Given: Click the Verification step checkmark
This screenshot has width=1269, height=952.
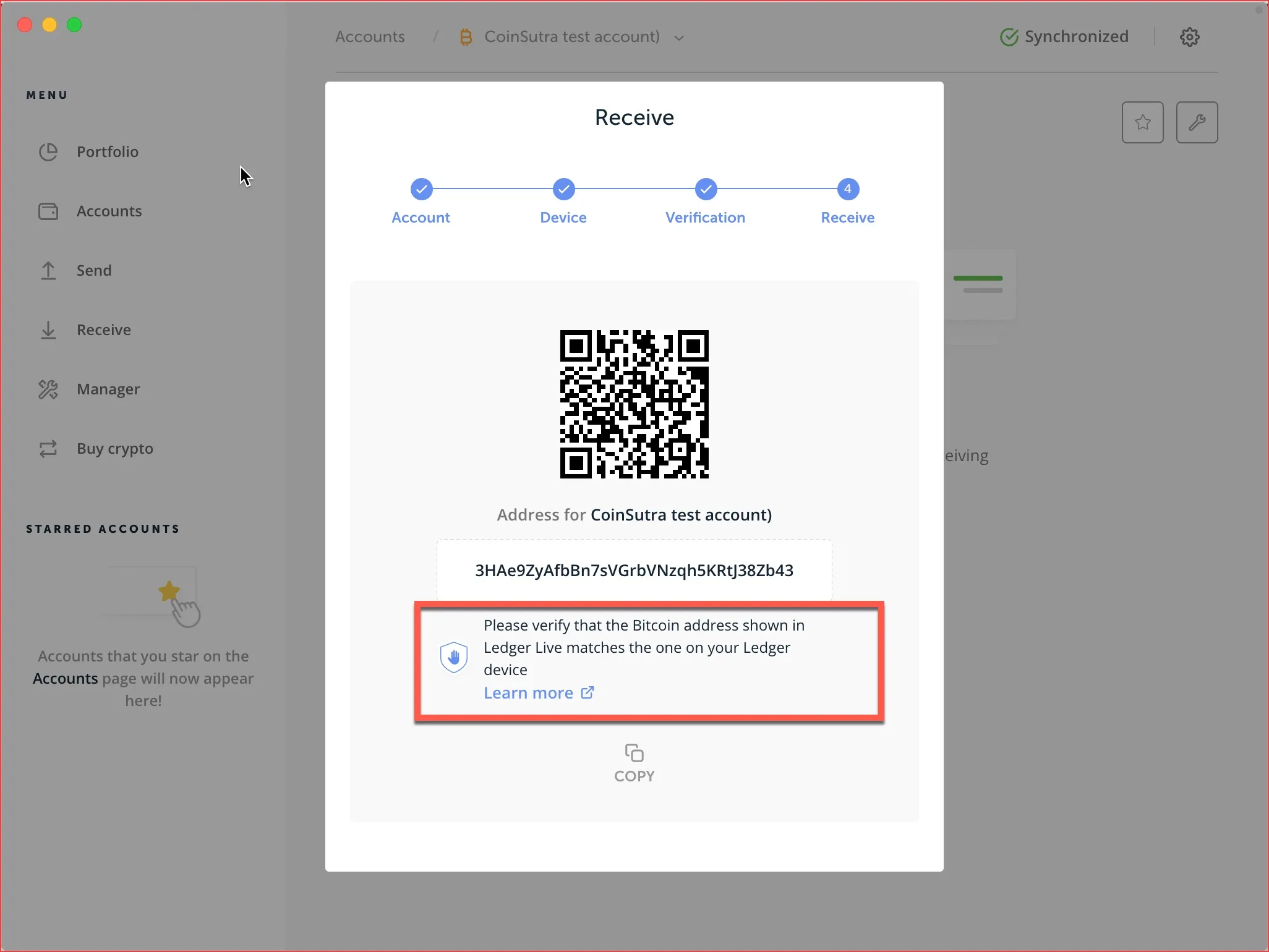Looking at the screenshot, I should click(705, 189).
